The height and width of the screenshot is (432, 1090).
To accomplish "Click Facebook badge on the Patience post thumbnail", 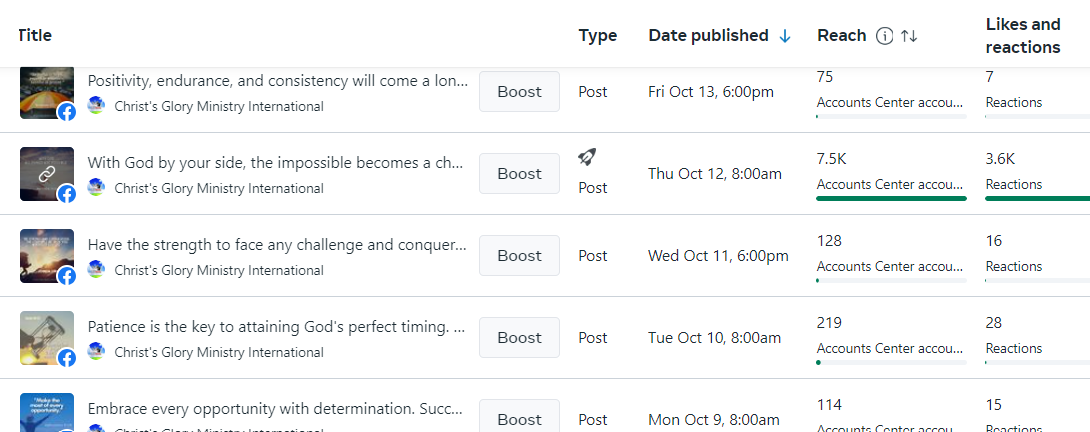I will (67, 358).
